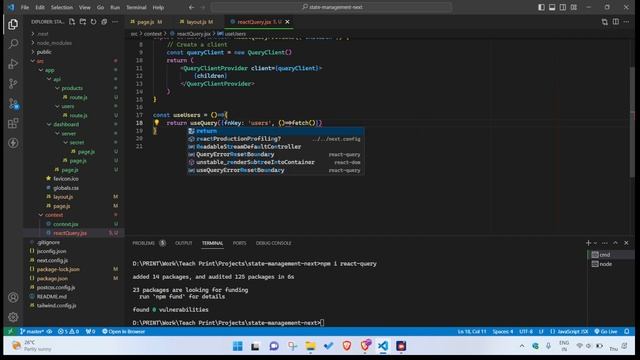Toggle primary side bar layout button

click(x=541, y=7)
